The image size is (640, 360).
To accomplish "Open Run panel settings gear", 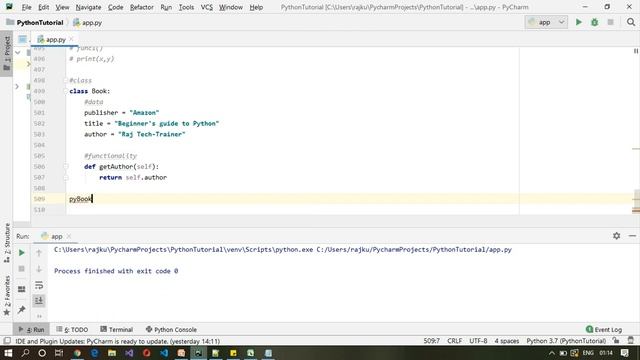I will pyautogui.click(x=616, y=236).
